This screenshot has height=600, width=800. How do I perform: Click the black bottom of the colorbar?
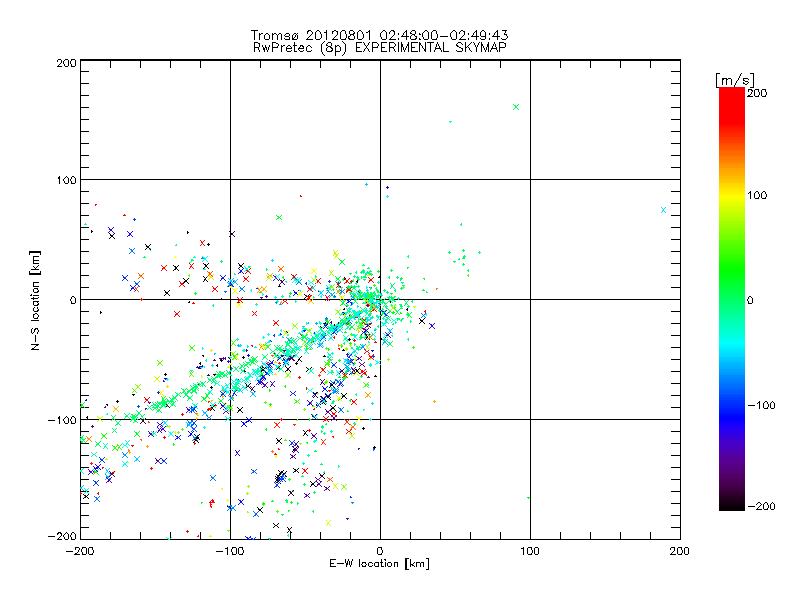(x=732, y=503)
